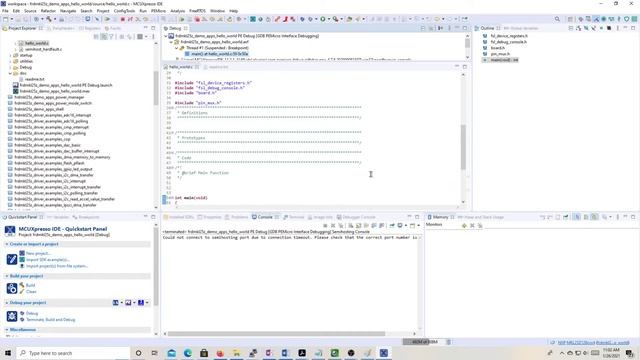Image resolution: width=640 pixels, height=360 pixels.
Task: Click Import SDK example(s)... link
Action: coord(48,260)
